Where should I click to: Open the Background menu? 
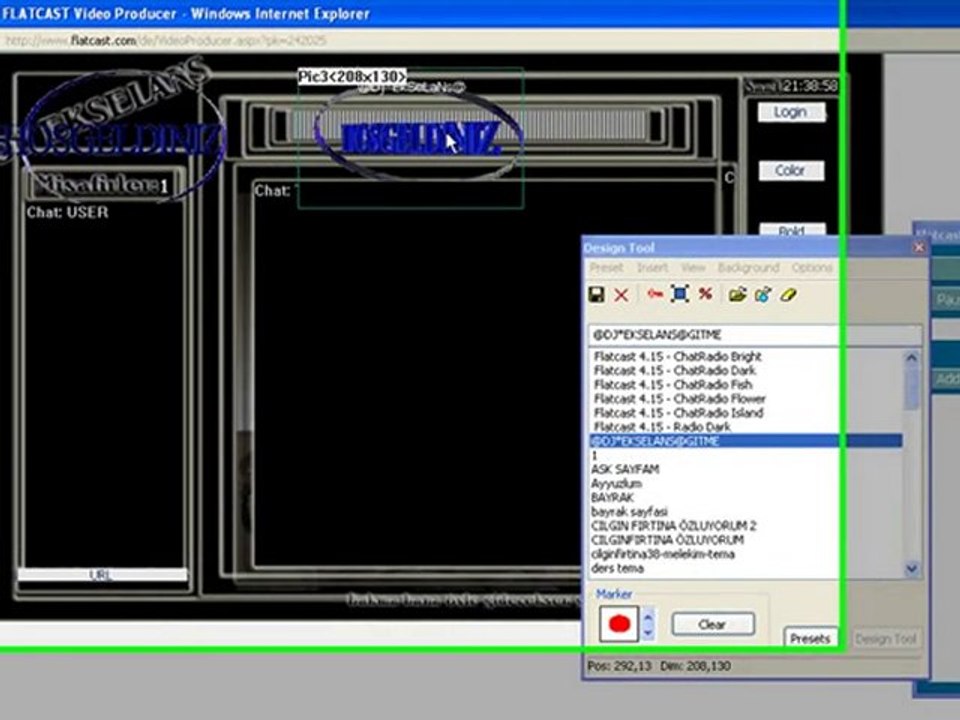tap(749, 268)
